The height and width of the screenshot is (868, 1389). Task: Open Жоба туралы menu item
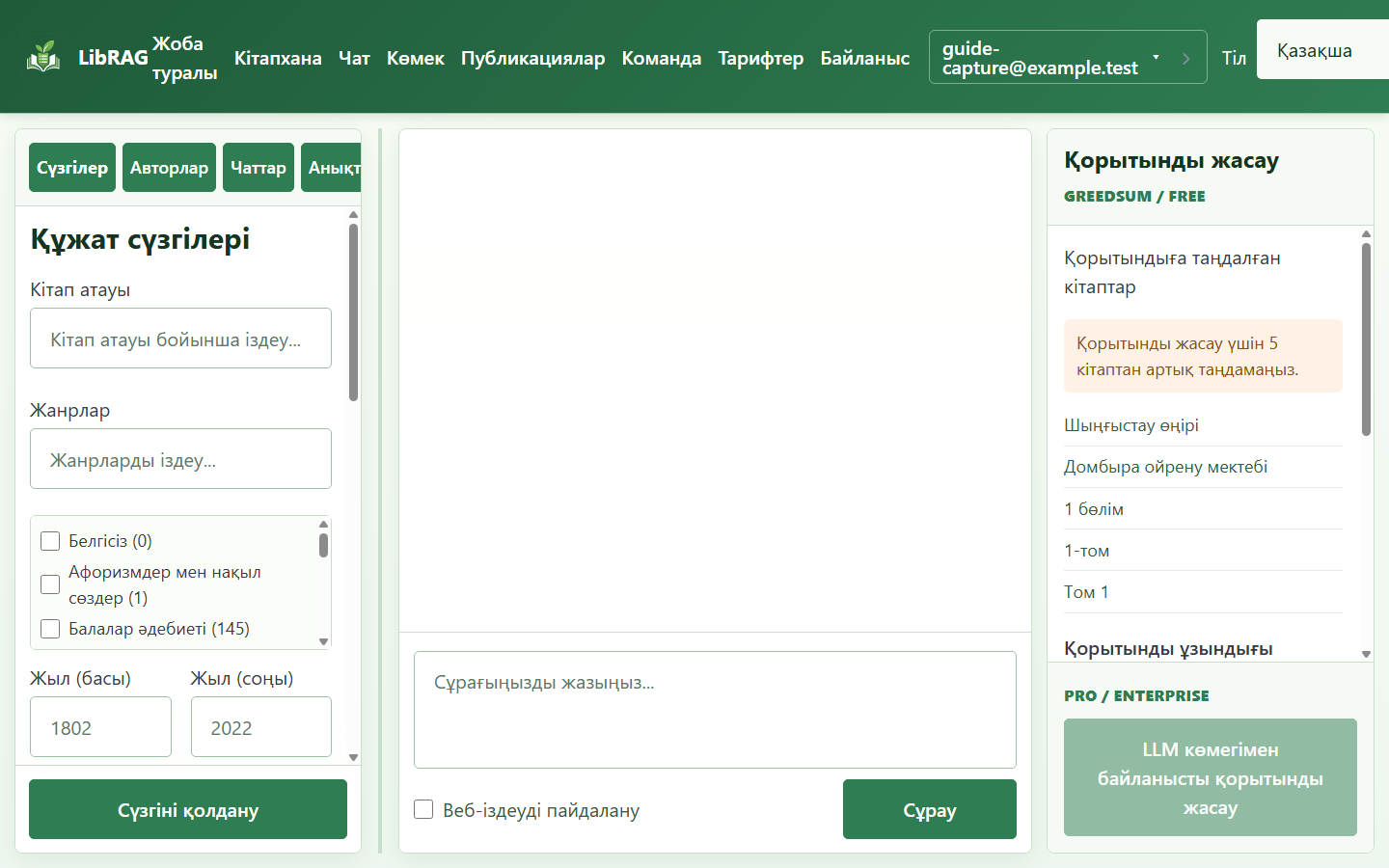(184, 58)
